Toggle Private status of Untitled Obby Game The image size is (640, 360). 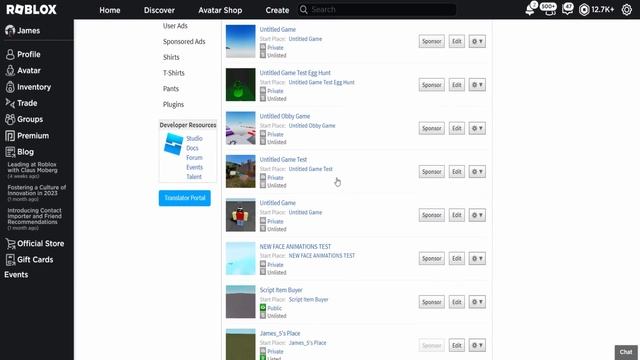point(271,134)
